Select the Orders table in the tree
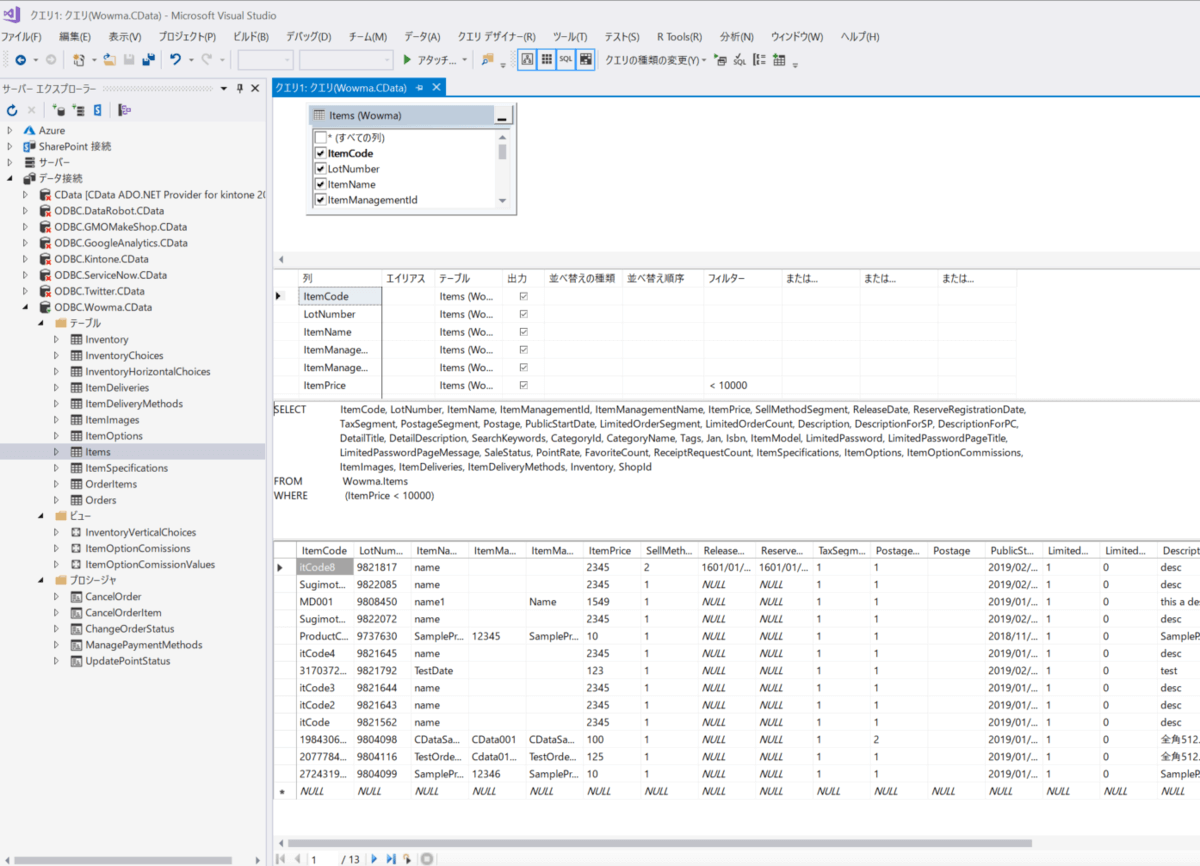This screenshot has height=866, width=1200. click(100, 500)
